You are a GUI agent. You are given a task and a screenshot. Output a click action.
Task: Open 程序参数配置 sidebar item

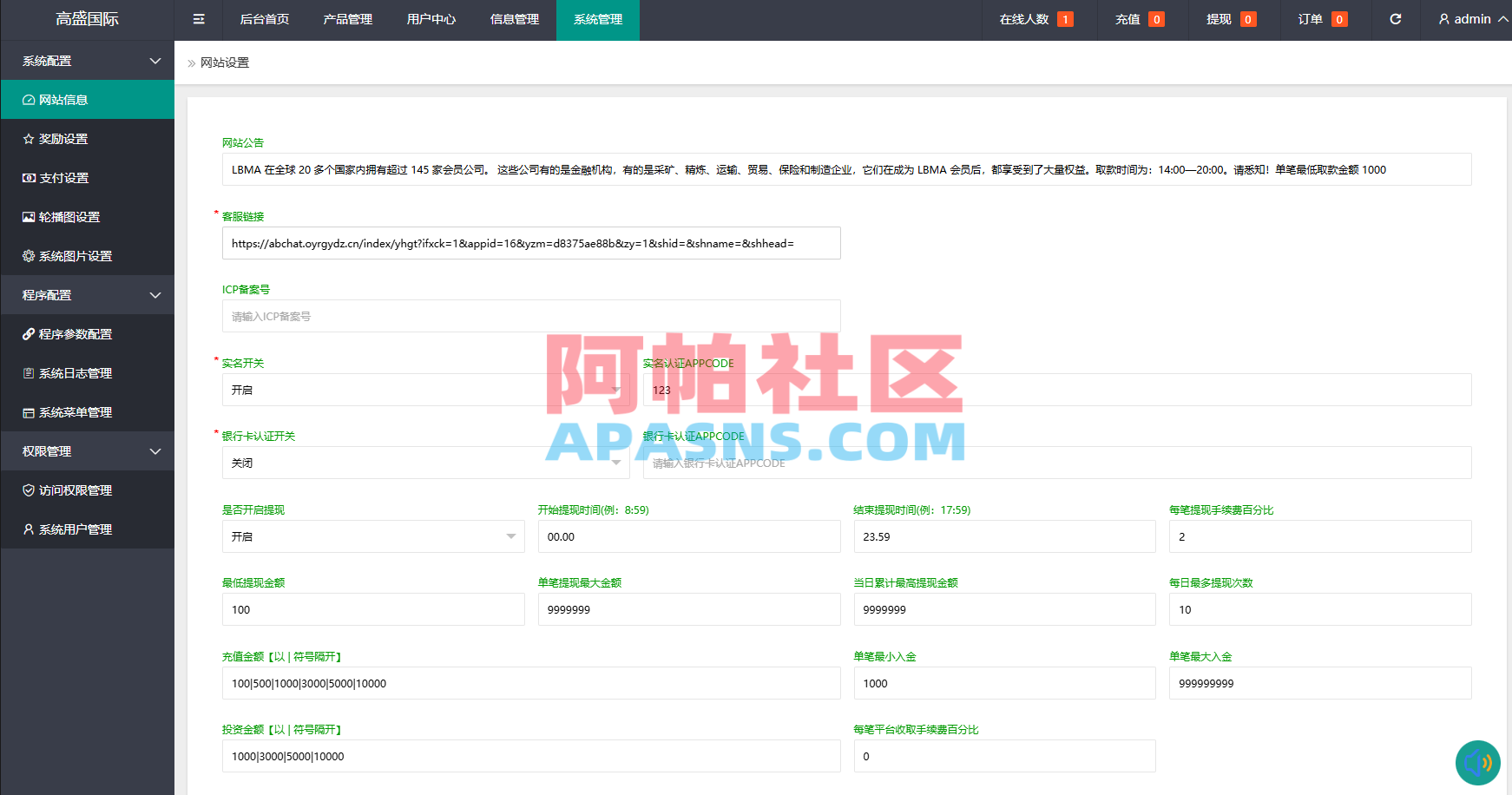(x=87, y=334)
